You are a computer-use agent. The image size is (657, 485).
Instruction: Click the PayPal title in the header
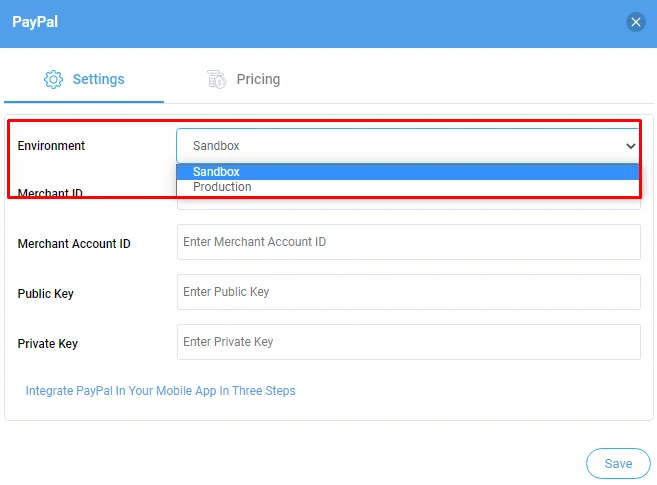pos(35,22)
